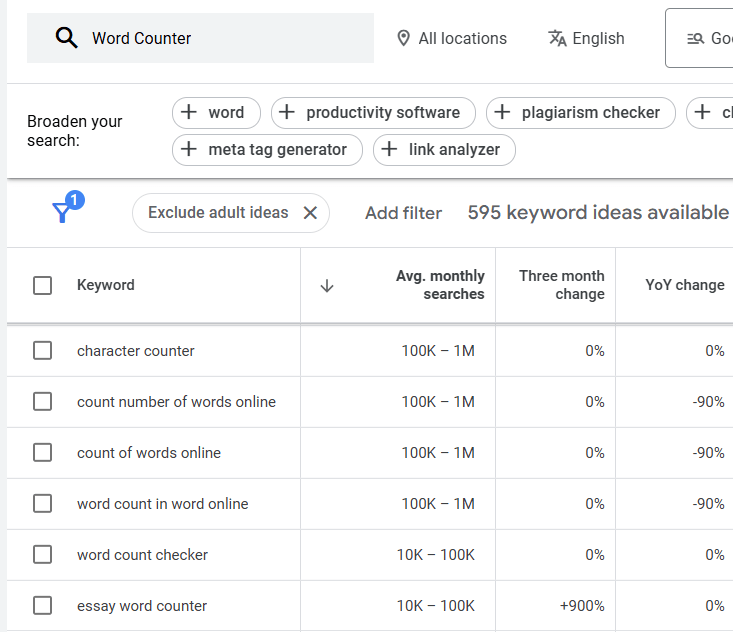The width and height of the screenshot is (733, 632).
Task: Click 'word count checker' keyword text
Action: pyautogui.click(x=142, y=555)
